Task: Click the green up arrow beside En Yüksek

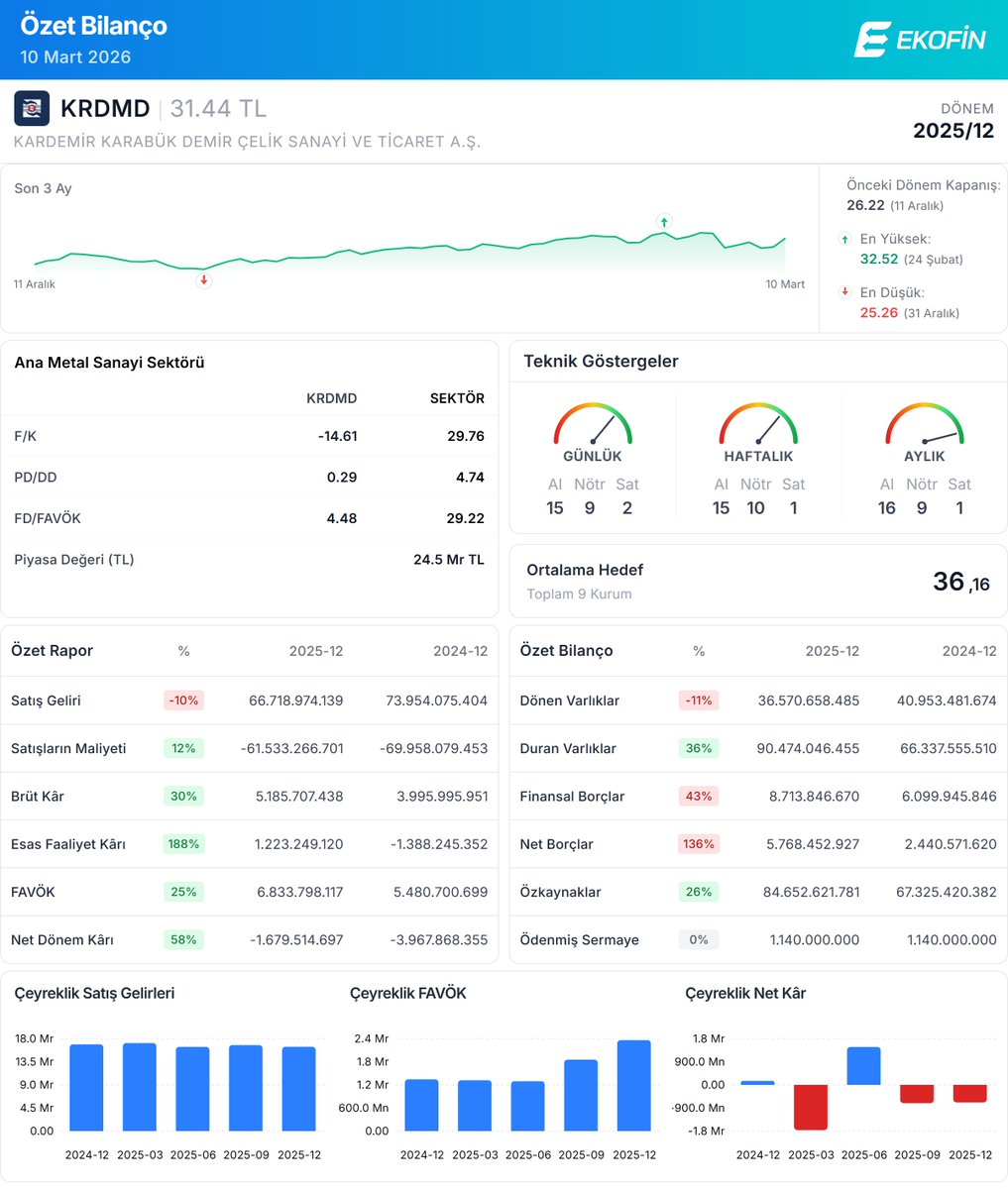Action: click(845, 239)
